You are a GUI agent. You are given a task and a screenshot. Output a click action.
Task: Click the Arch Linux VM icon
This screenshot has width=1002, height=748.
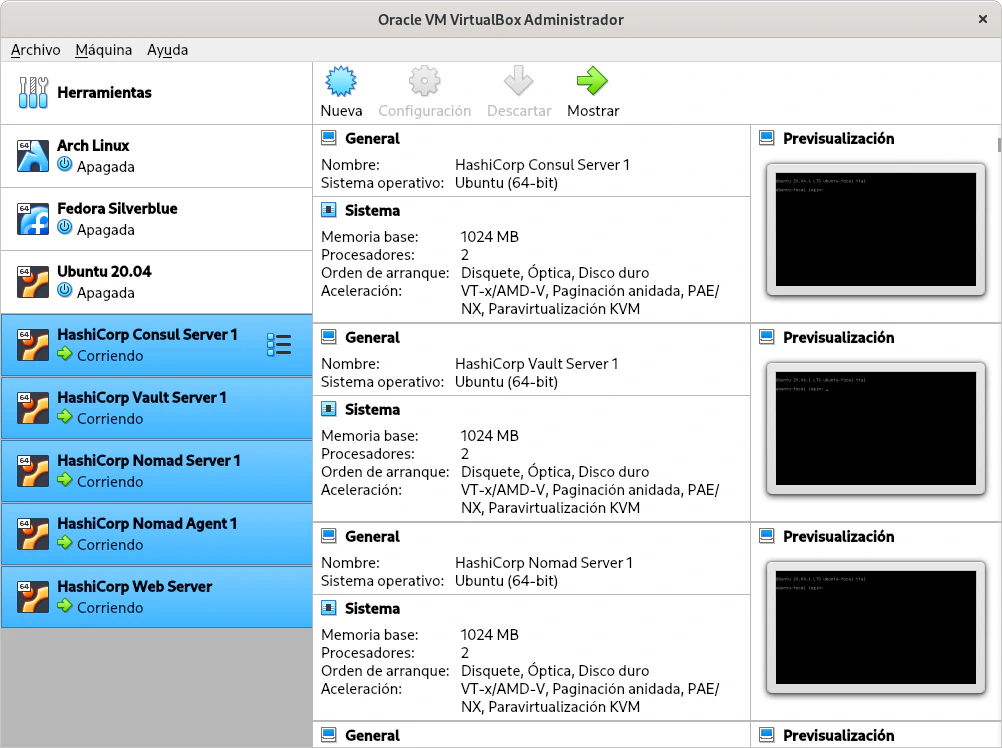click(x=33, y=156)
